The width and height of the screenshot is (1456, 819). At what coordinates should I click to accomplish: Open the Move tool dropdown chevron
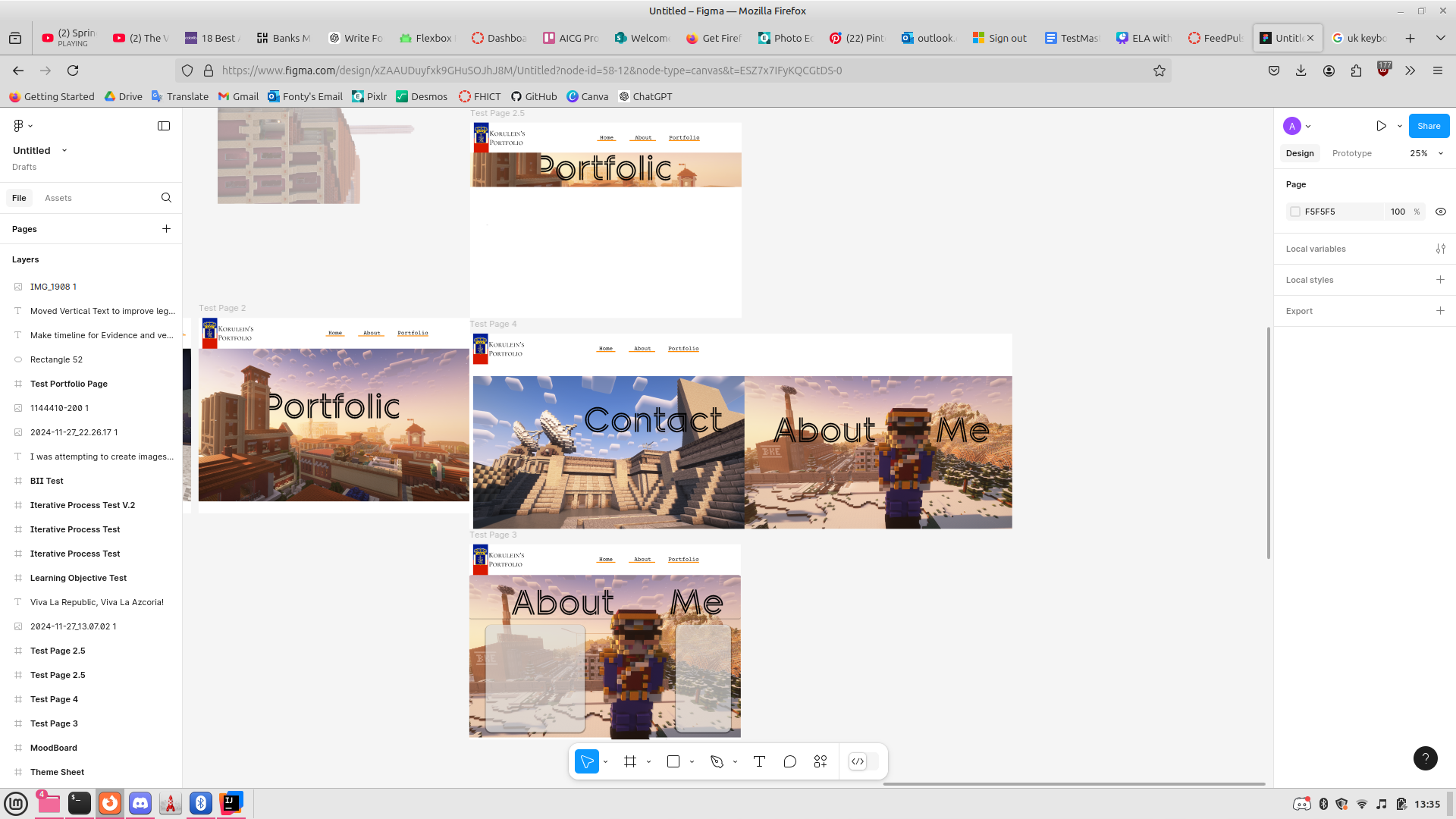[x=604, y=761]
